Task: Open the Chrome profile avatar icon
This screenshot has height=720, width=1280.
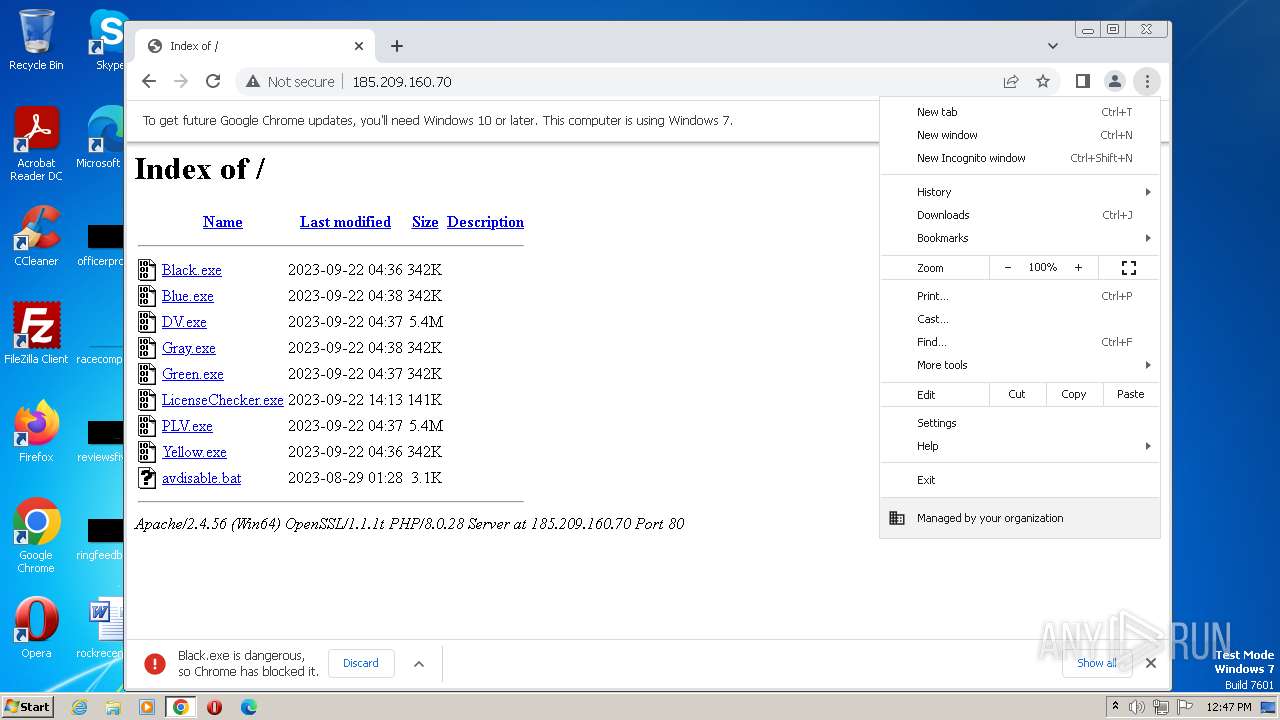Action: (x=1114, y=81)
